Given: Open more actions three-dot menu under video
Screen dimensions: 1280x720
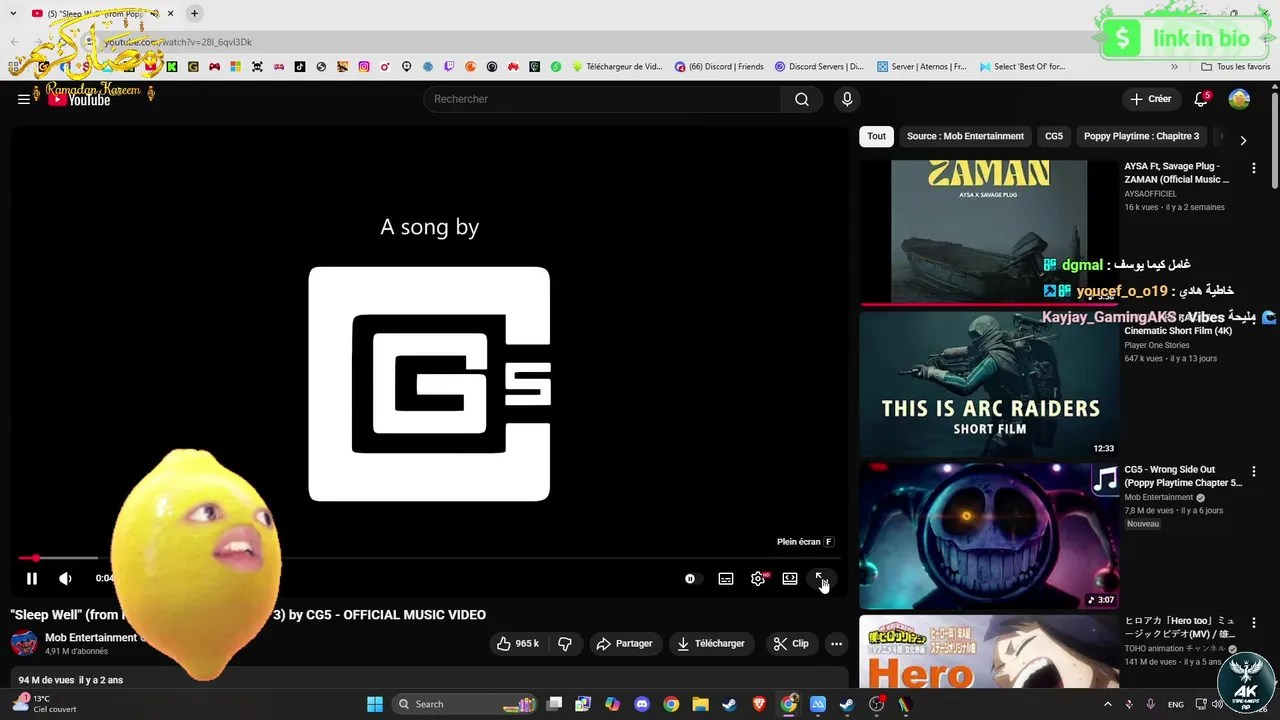Looking at the screenshot, I should click(837, 644).
